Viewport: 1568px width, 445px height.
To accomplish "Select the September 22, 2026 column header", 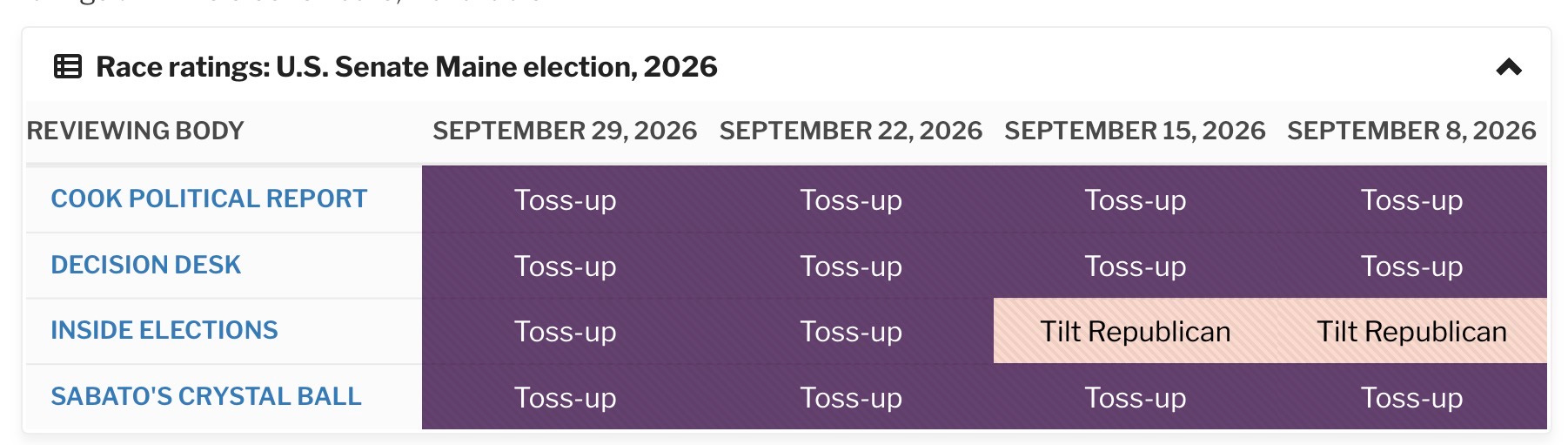I will click(851, 131).
